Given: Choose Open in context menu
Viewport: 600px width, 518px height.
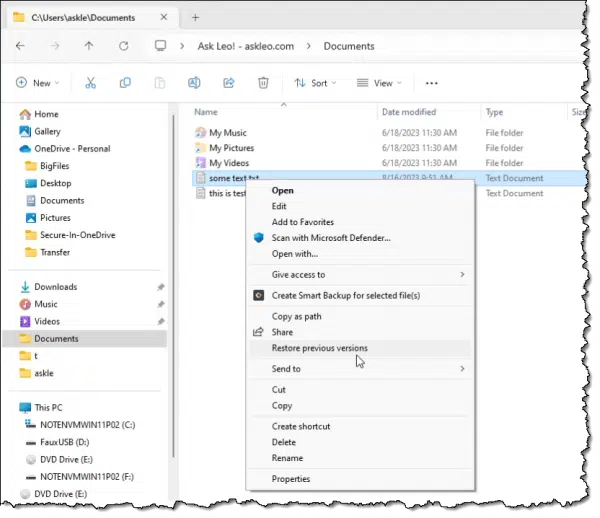Looking at the screenshot, I should [360, 191].
